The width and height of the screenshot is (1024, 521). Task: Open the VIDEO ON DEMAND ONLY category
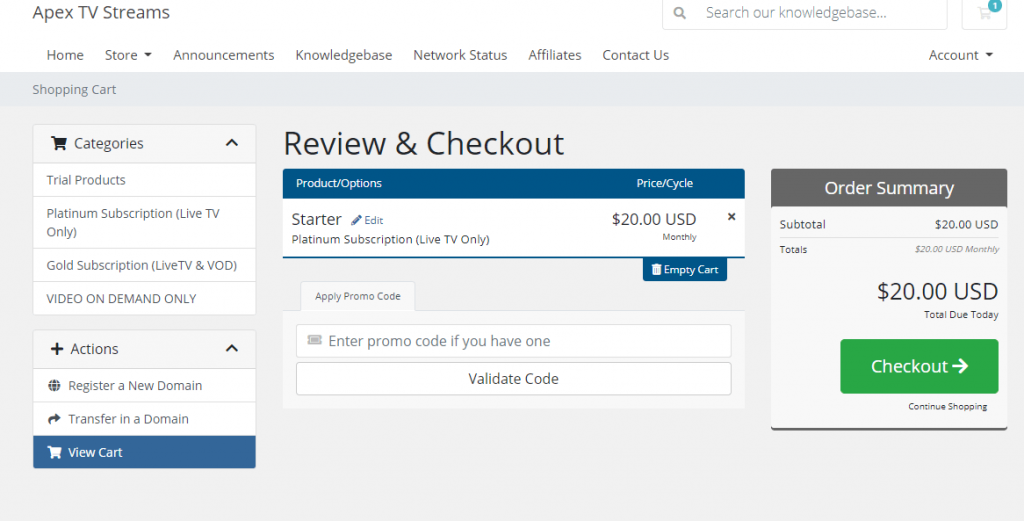coord(144,298)
